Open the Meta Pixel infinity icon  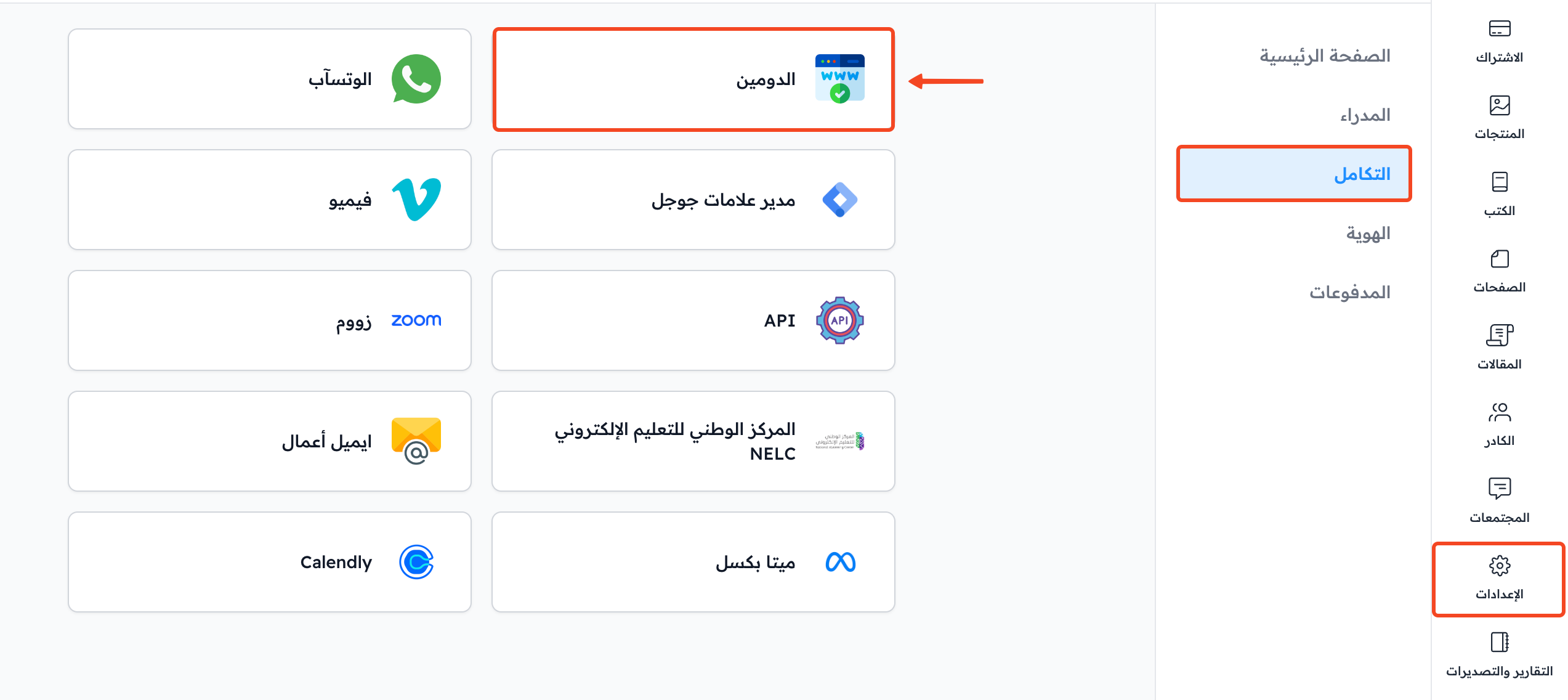point(840,562)
